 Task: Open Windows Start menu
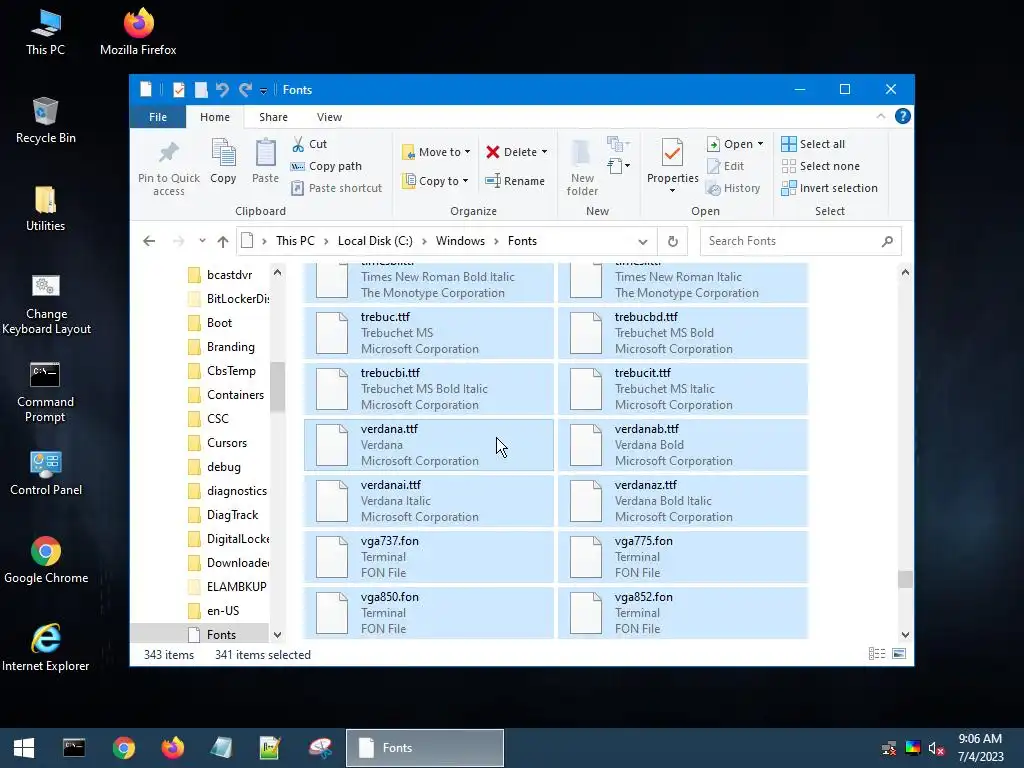pos(24,748)
